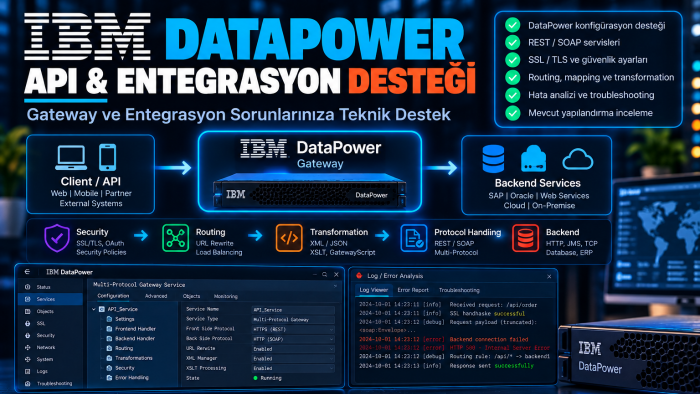Click the 'Received request: /api/order' log line

pos(448,305)
